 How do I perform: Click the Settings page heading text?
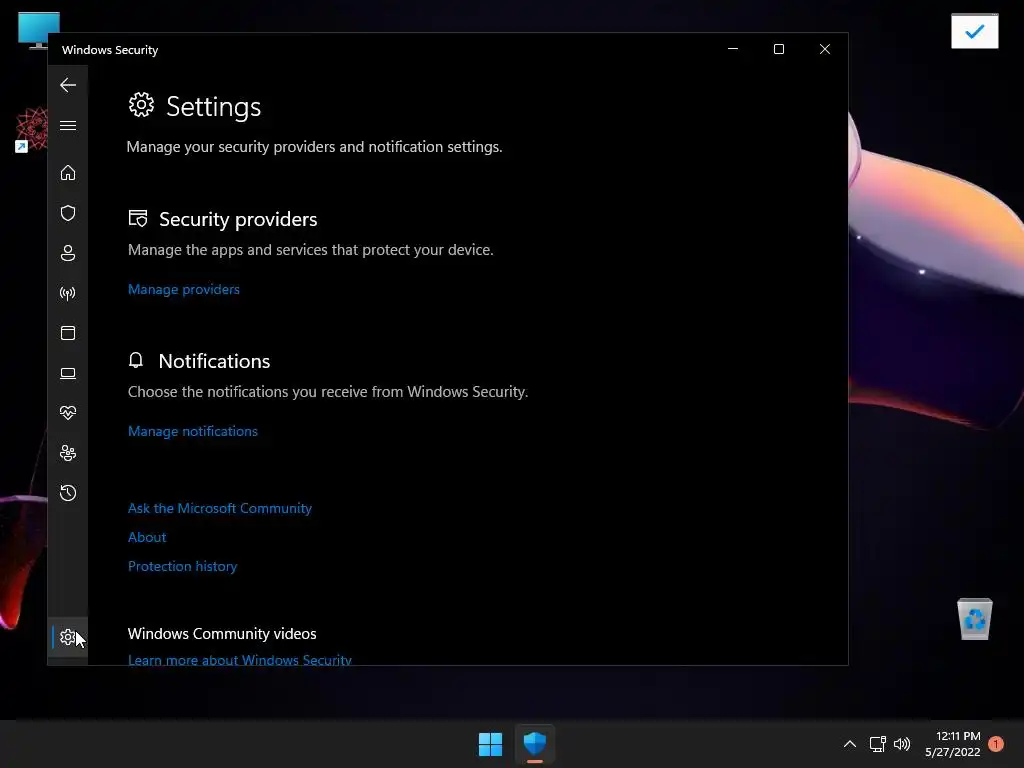coord(214,106)
